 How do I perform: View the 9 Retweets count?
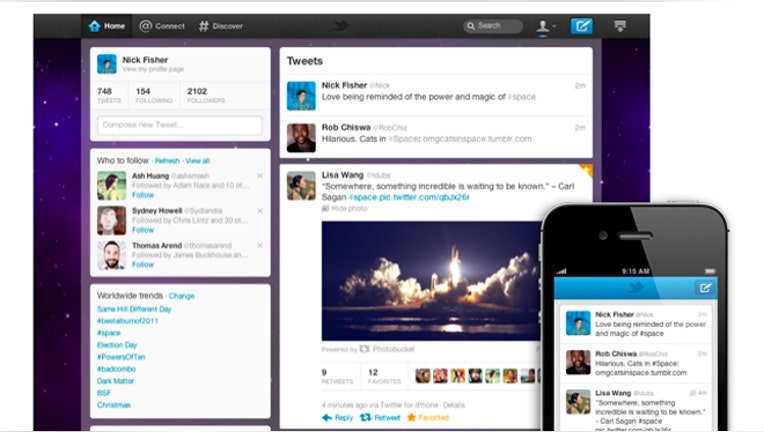coord(337,376)
